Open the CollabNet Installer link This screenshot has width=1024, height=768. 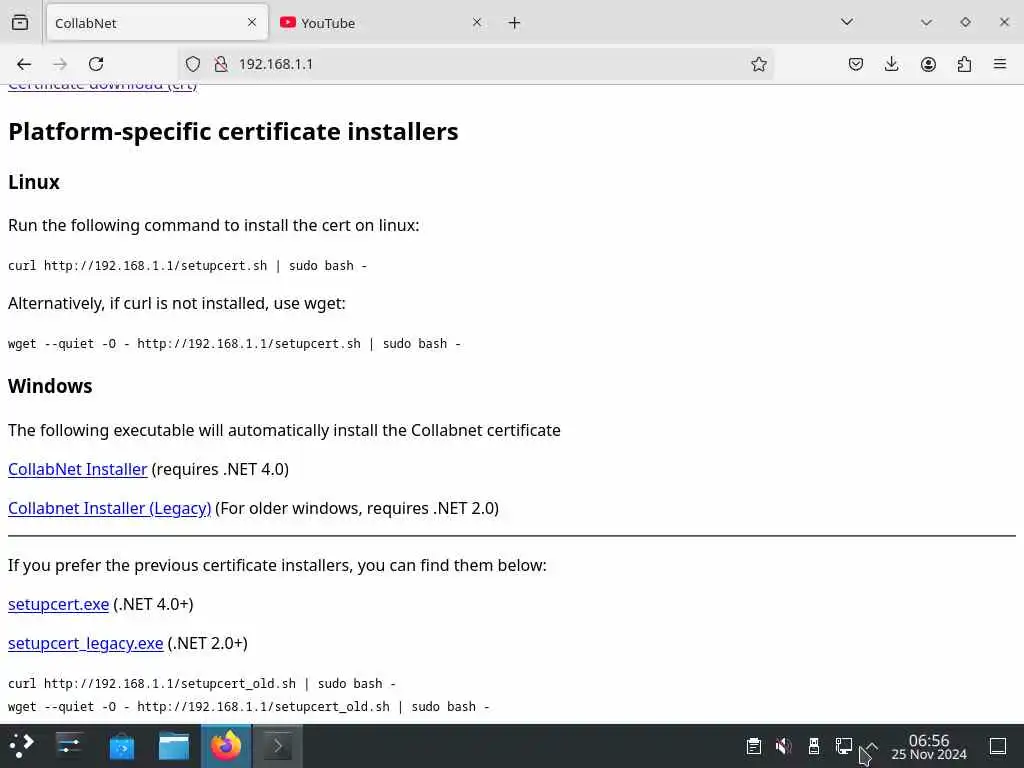tap(78, 469)
